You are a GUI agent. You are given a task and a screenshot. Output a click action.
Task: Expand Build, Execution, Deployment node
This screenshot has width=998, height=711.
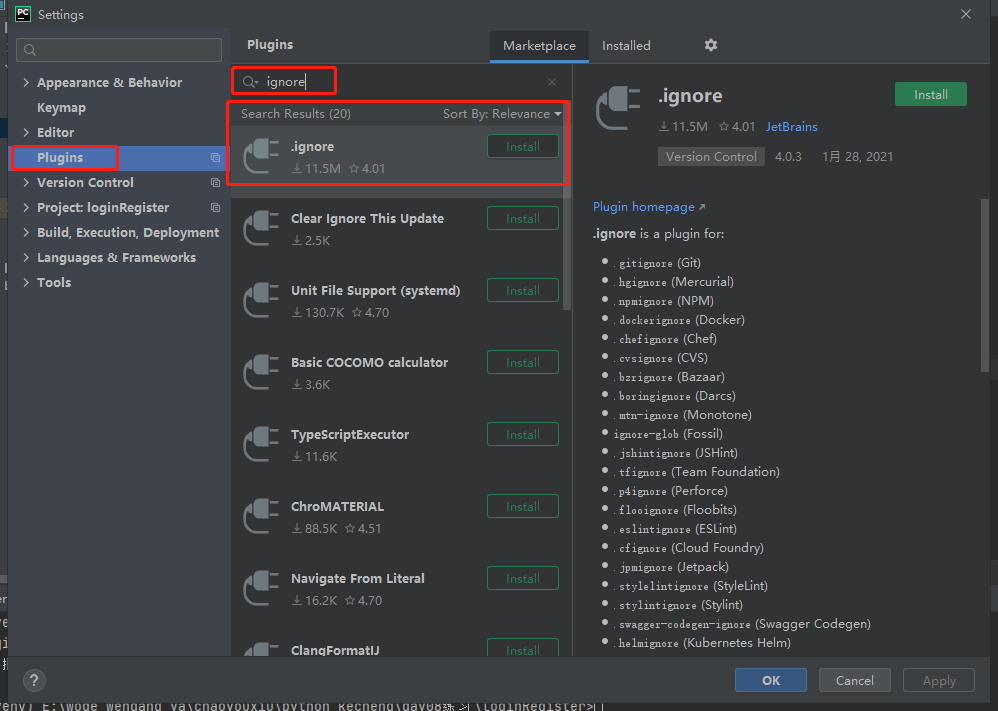click(26, 232)
